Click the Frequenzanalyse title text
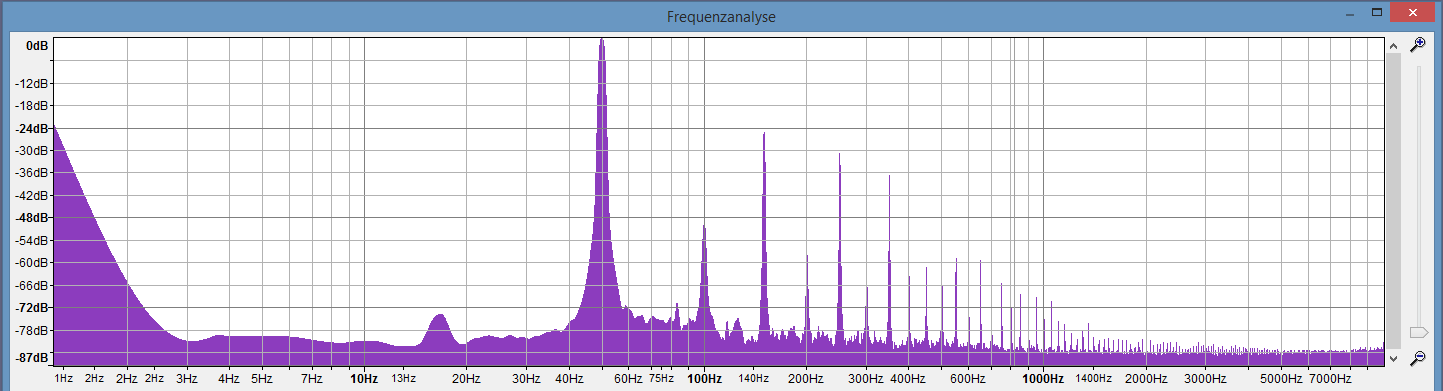Image resolution: width=1443 pixels, height=391 pixels. tap(721, 17)
